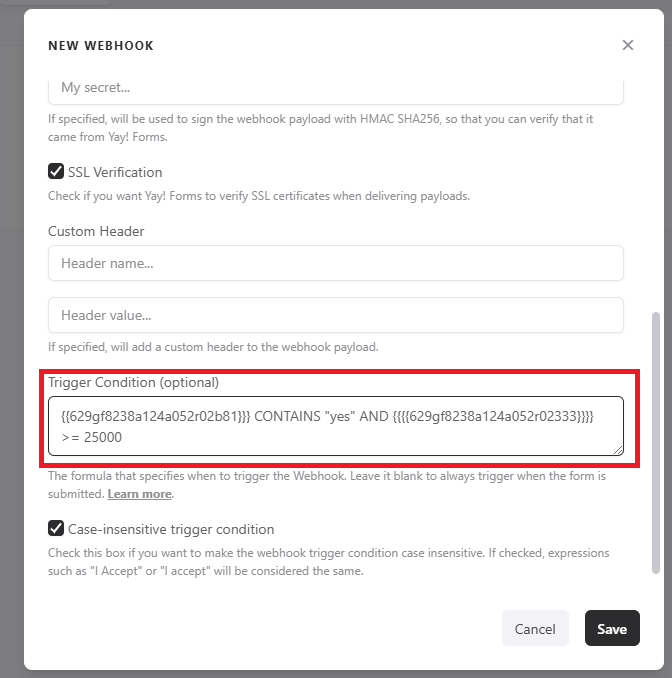Click the 'Trigger Condition (optional)' label
Viewport: 672px width, 678px height.
point(133,382)
